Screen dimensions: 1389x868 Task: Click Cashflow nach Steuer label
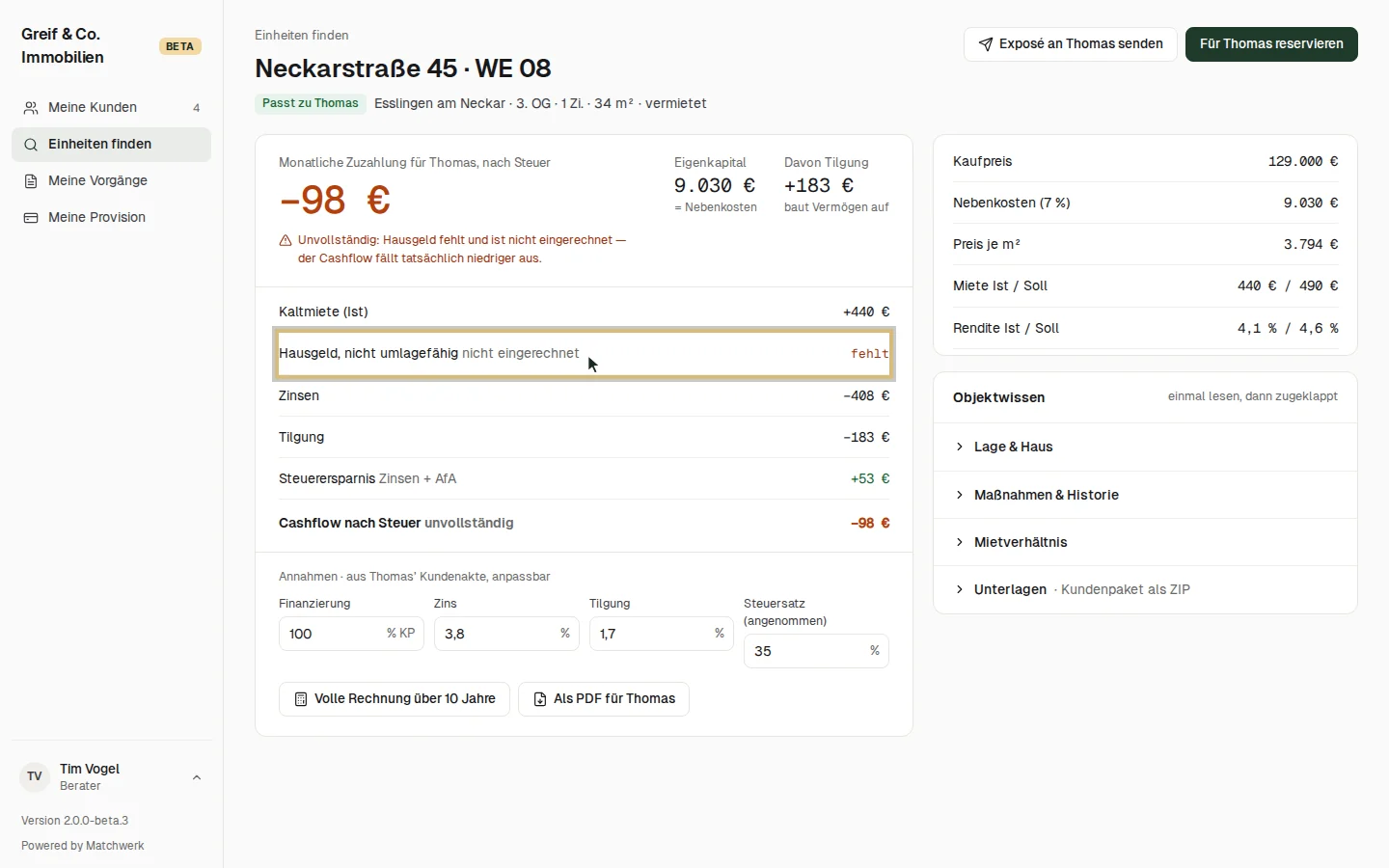tap(350, 523)
